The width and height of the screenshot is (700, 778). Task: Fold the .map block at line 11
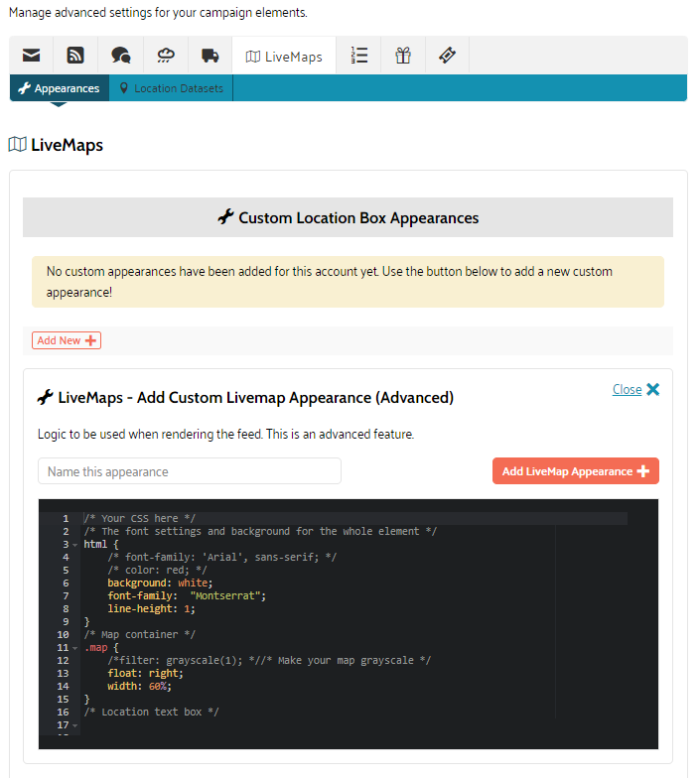[x=75, y=648]
